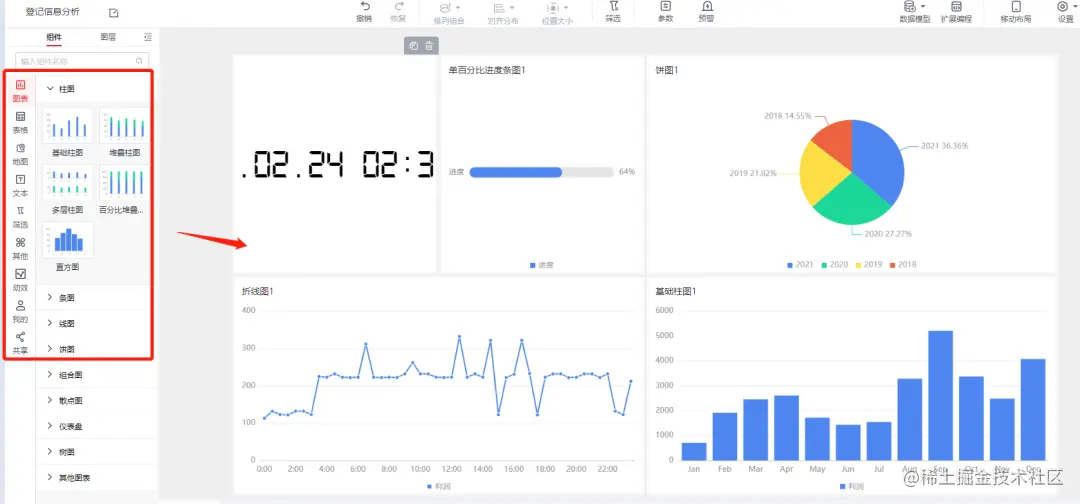The image size is (1080, 504).
Task: Click the delete trash icon above widget
Action: pos(429,45)
